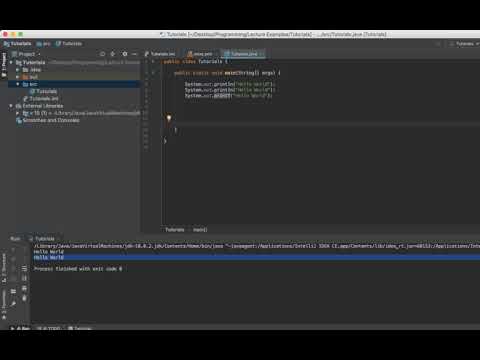This screenshot has height=360, width=480.
Task: Open the 4: Run tool window button
Action: click(20, 328)
